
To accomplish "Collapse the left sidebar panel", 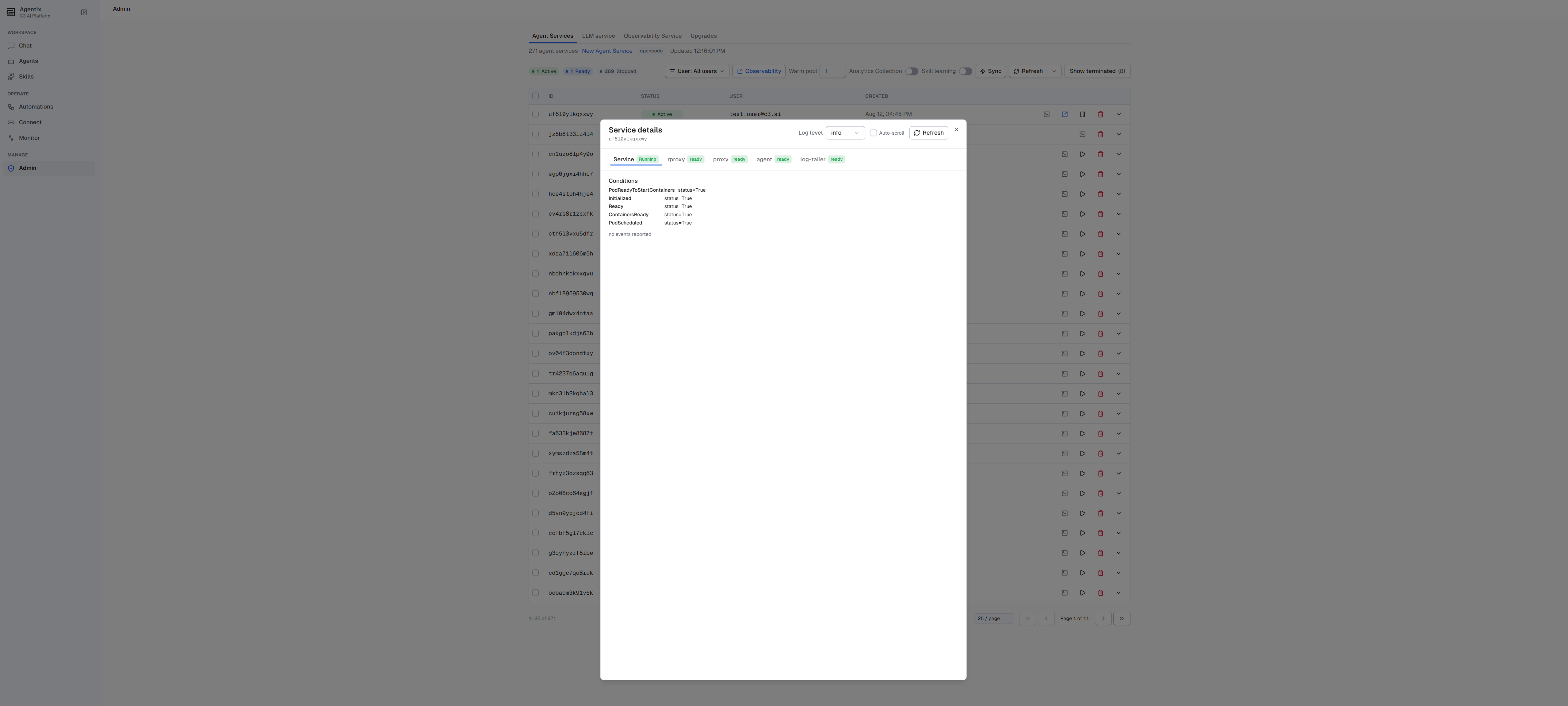I will (84, 12).
